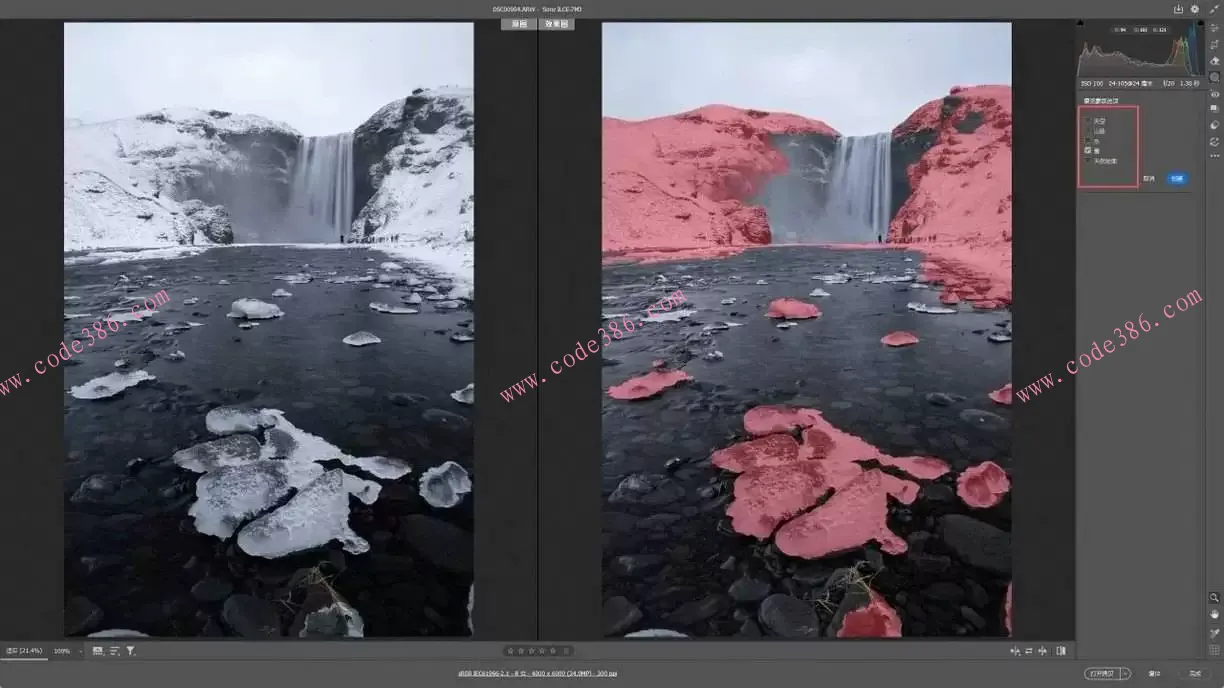Expand the 打开对象 (Open) button dropdown arrow
The image size is (1224, 688).
(x=1125, y=674)
